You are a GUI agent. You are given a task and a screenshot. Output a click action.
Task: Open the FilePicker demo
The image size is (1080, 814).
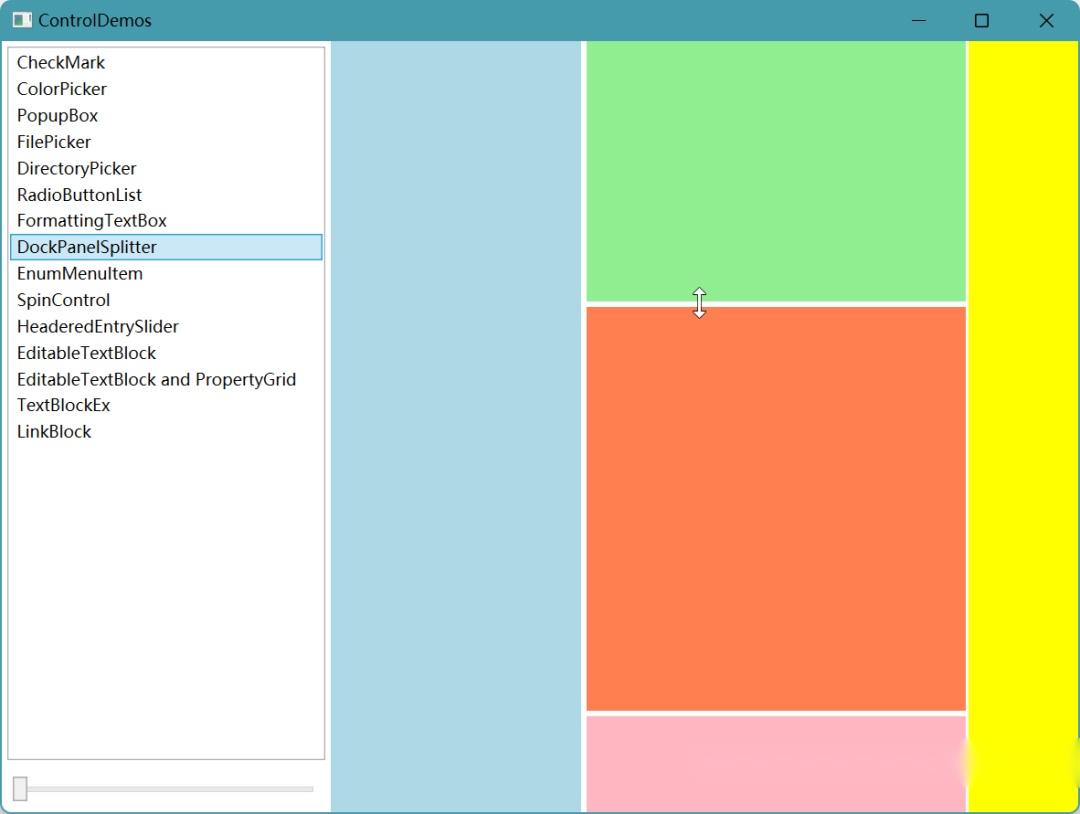pyautogui.click(x=53, y=142)
